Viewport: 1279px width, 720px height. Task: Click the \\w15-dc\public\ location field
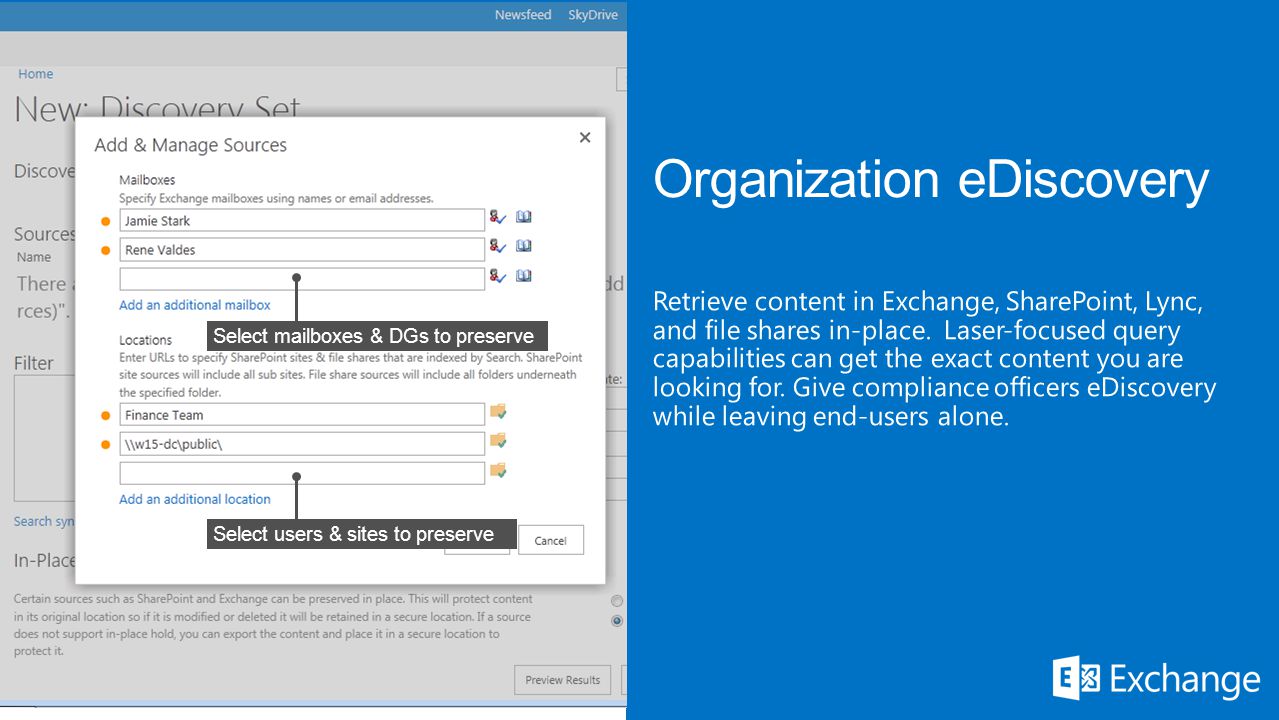[302, 444]
